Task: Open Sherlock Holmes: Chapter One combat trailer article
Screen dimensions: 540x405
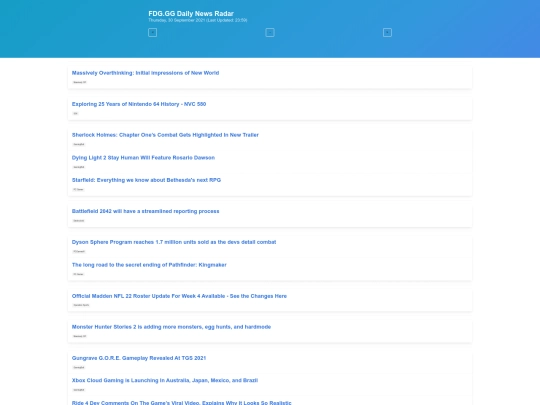Action: pos(165,135)
